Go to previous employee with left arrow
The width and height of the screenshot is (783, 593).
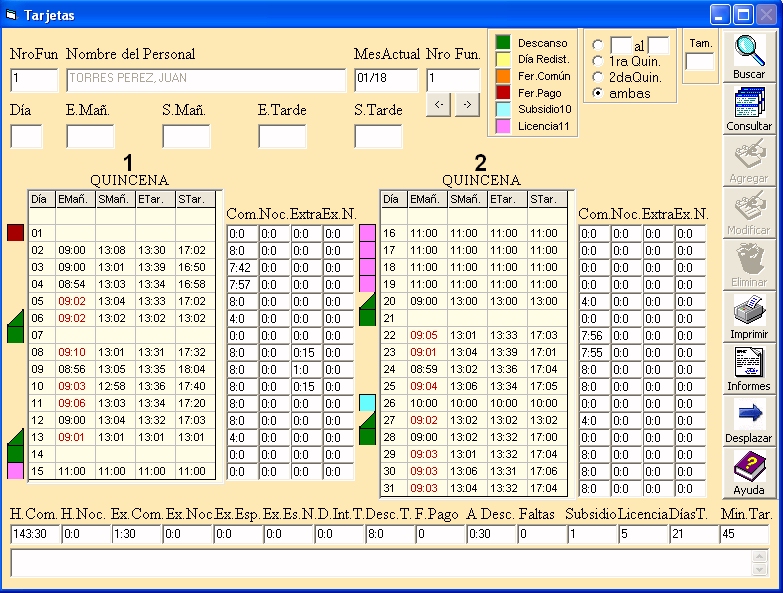pyautogui.click(x=438, y=104)
